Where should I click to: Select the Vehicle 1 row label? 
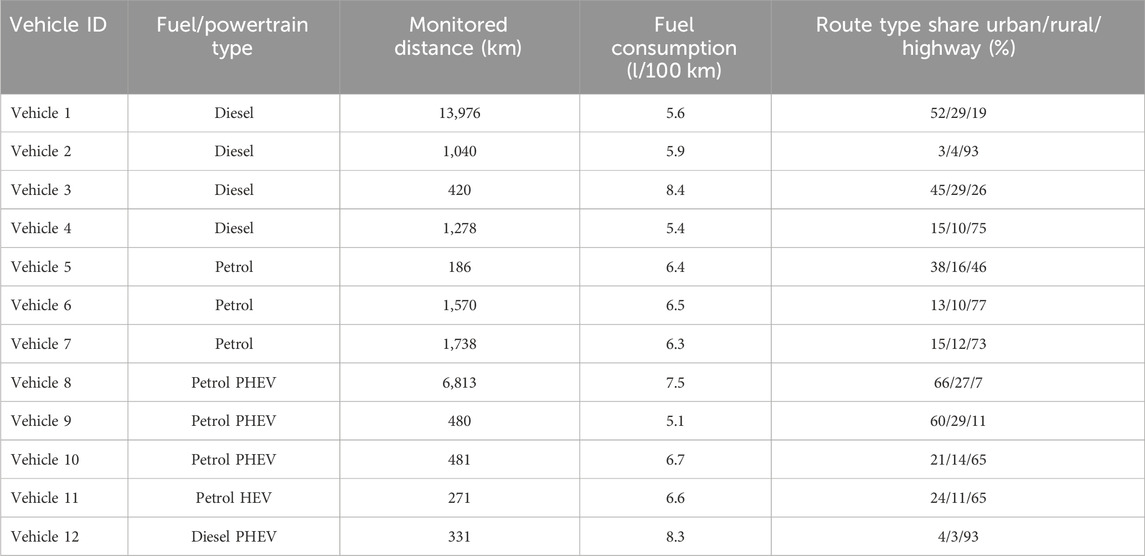[42, 113]
